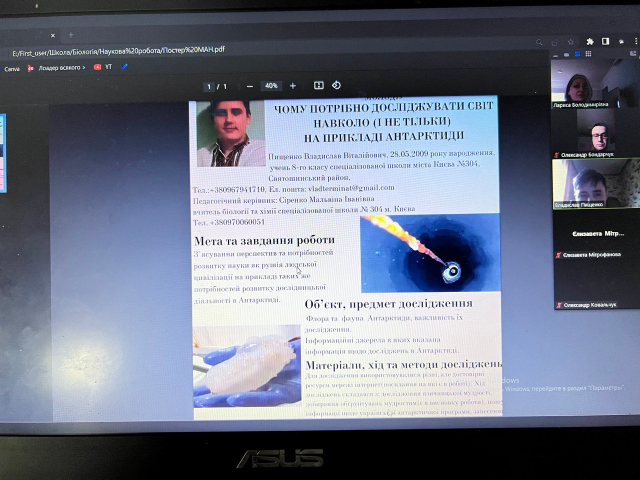This screenshot has height=480, width=640.
Task: Click the 40% zoom level field
Action: coord(271,86)
